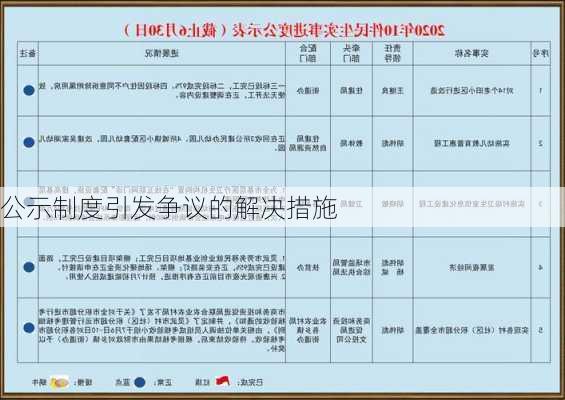
Task: Click the responsible leader cell in row 2
Action: point(392,143)
